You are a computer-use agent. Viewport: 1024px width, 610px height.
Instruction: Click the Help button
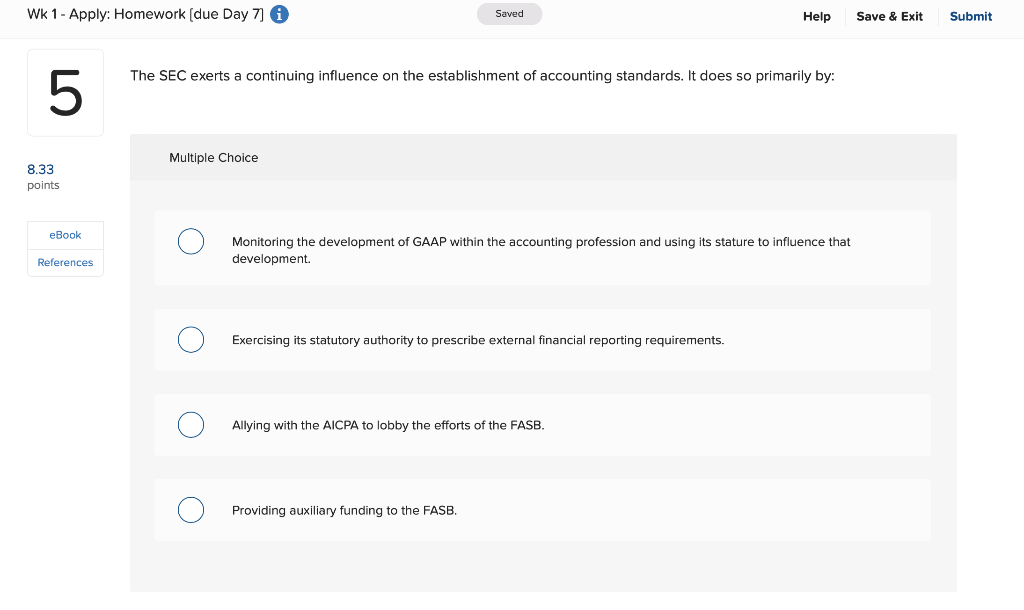coord(816,17)
